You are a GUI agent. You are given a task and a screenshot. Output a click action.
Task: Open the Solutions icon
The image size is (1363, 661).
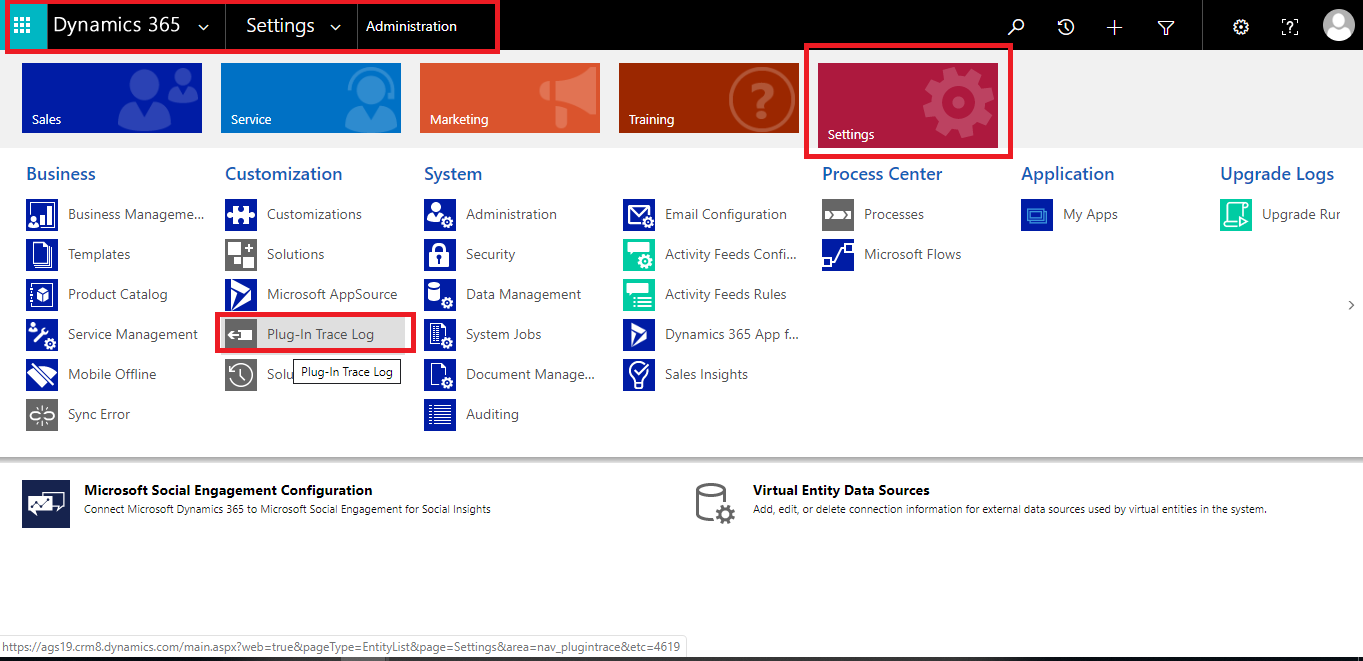pos(241,254)
